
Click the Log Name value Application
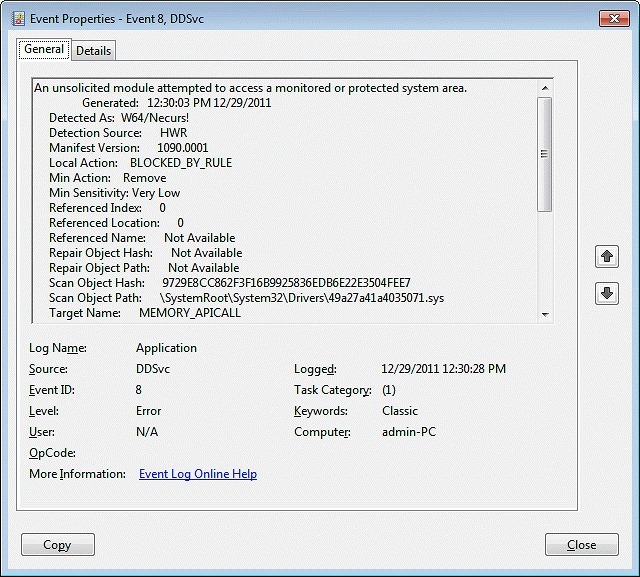point(166,348)
